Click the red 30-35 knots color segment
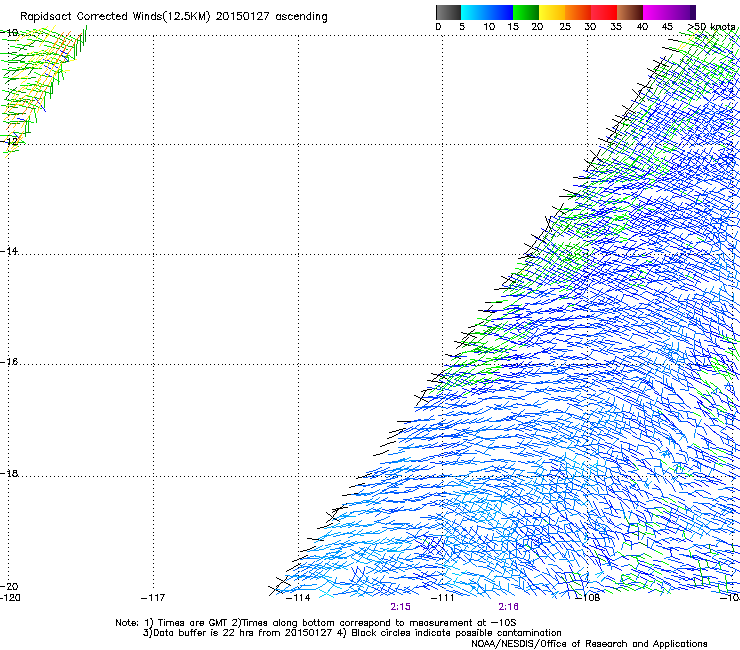740x650 pixels. point(604,12)
